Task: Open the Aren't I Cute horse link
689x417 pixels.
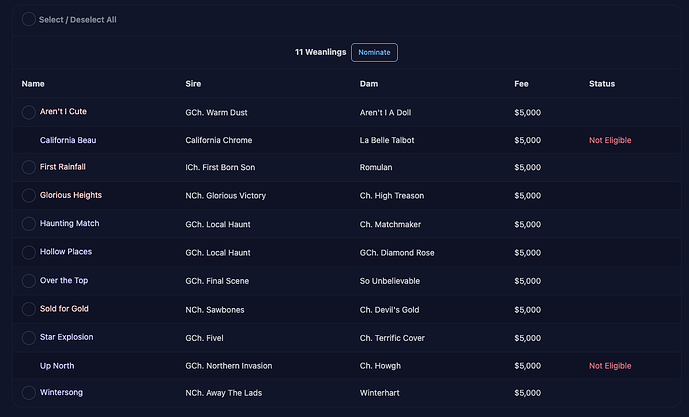Action: coord(63,112)
